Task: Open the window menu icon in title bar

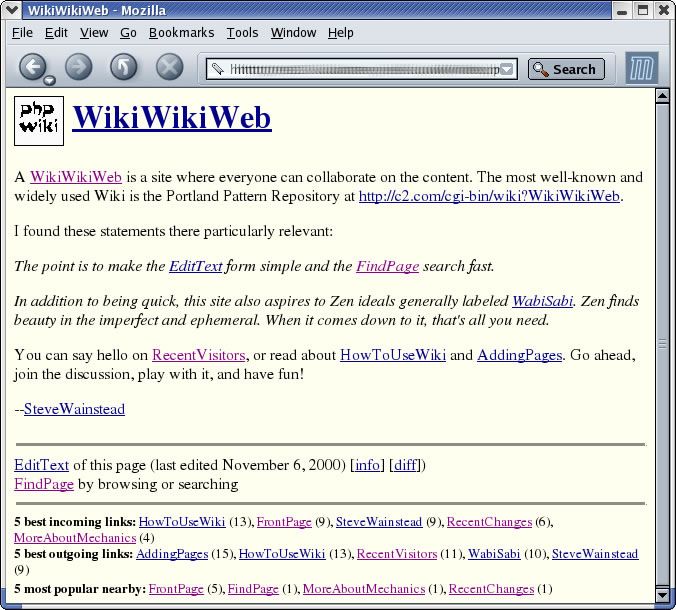Action: (x=12, y=10)
